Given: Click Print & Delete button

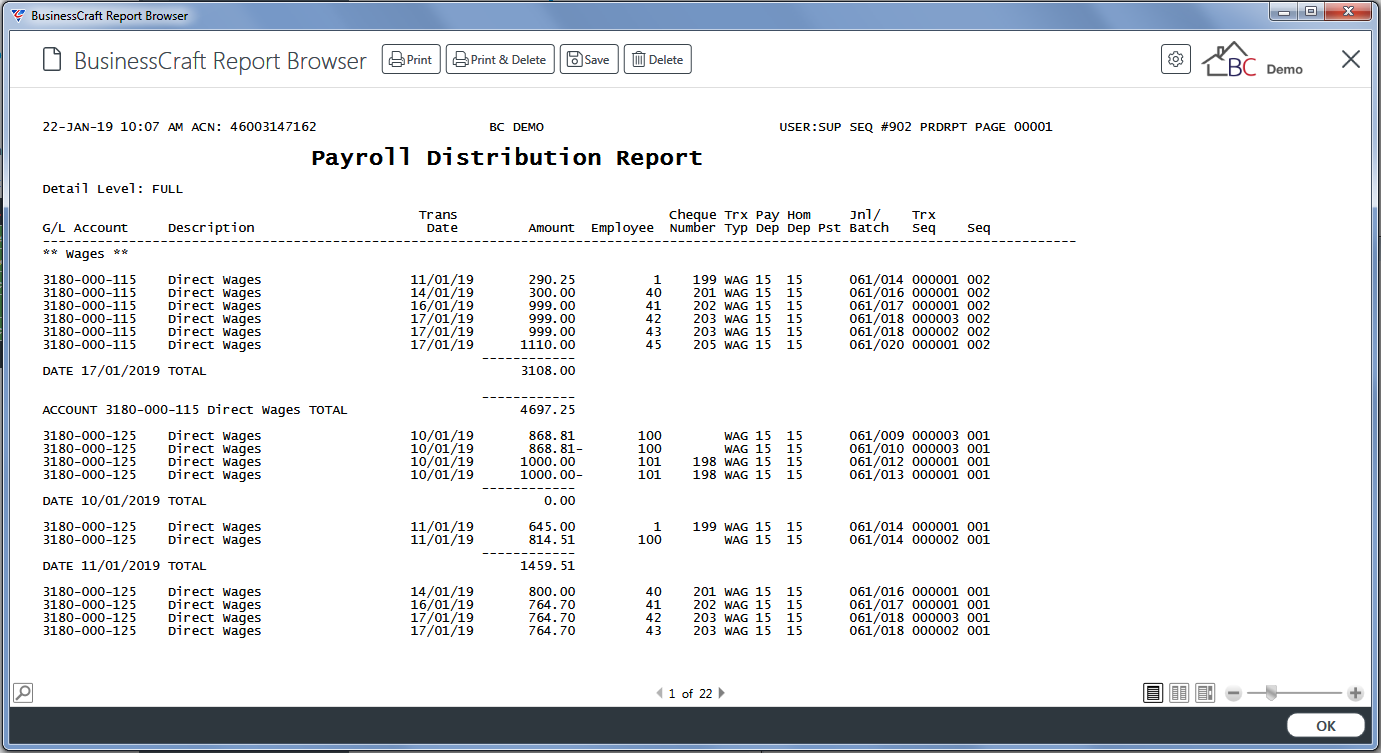Looking at the screenshot, I should pyautogui.click(x=500, y=60).
